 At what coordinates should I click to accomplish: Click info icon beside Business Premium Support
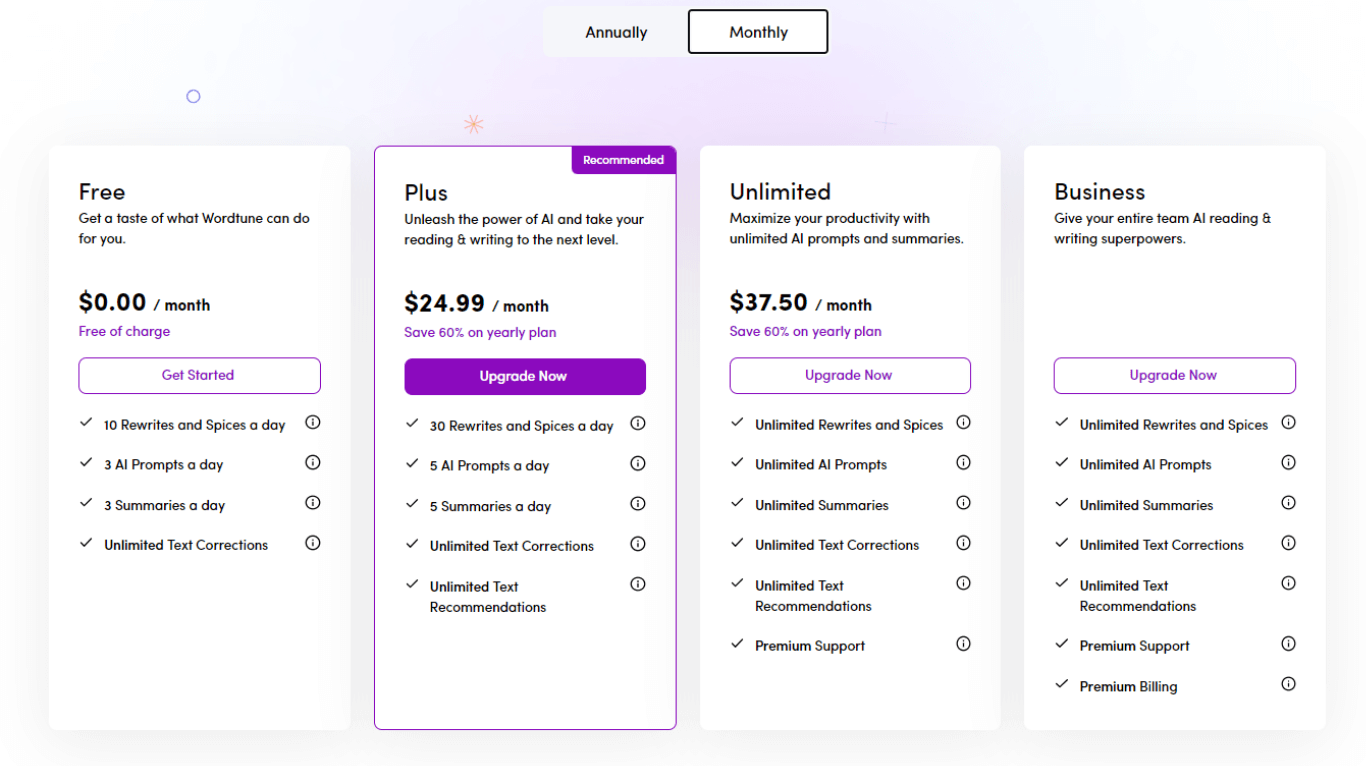coord(1288,644)
